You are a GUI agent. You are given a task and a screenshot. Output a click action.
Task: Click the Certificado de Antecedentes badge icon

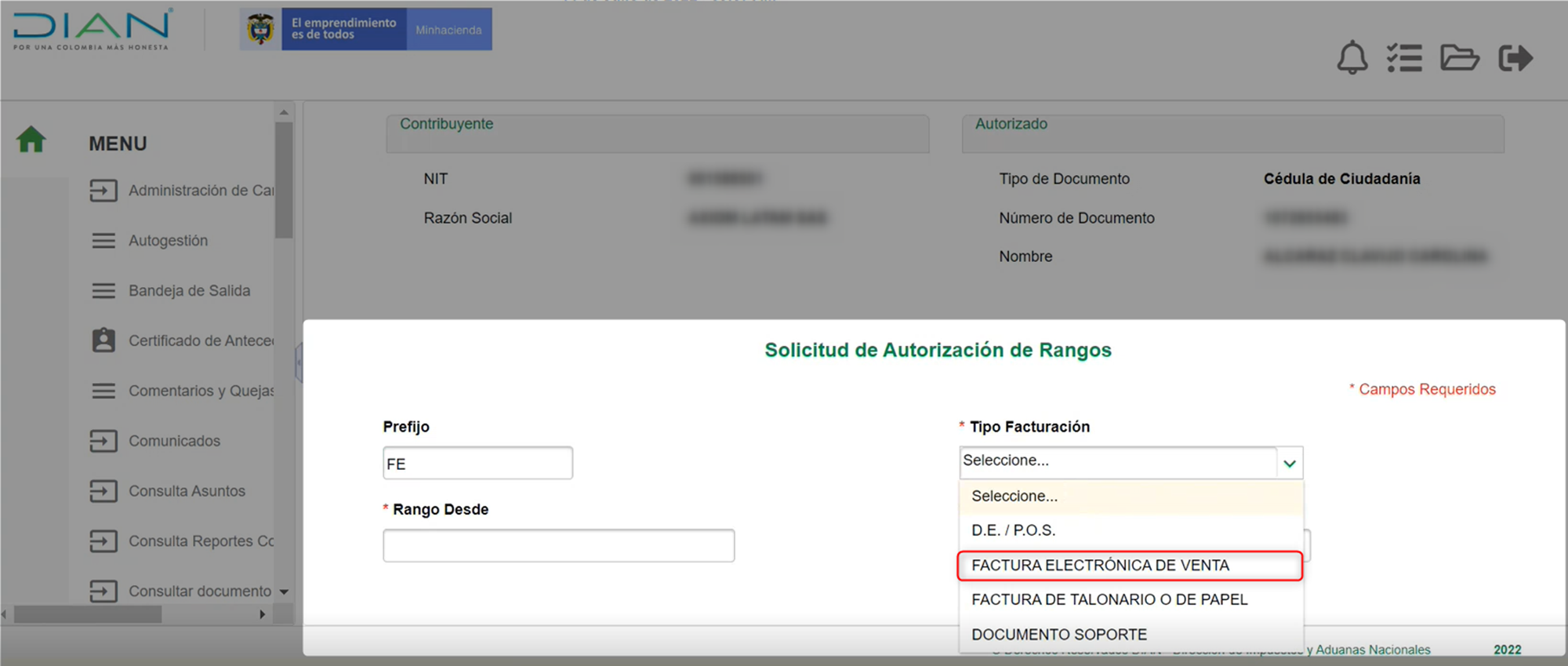[x=103, y=340]
